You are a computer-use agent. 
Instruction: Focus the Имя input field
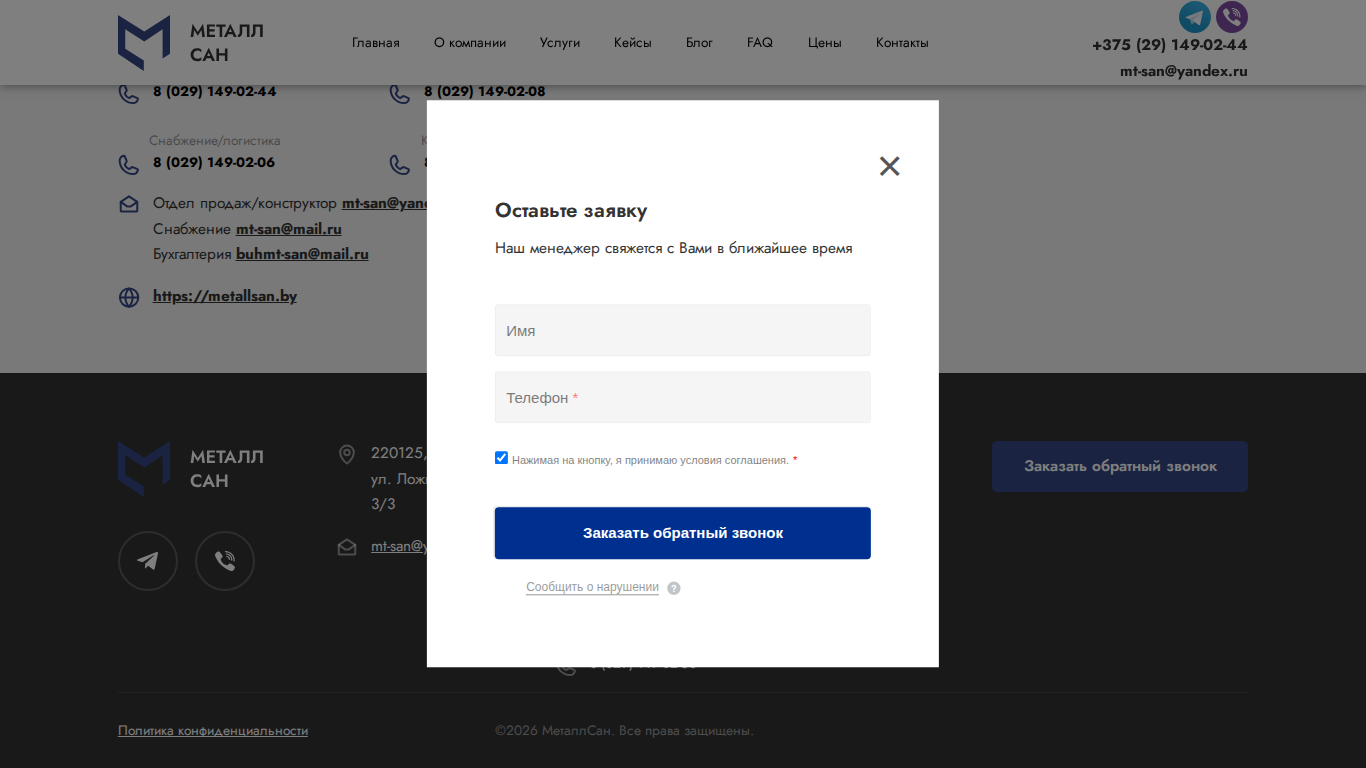click(683, 330)
